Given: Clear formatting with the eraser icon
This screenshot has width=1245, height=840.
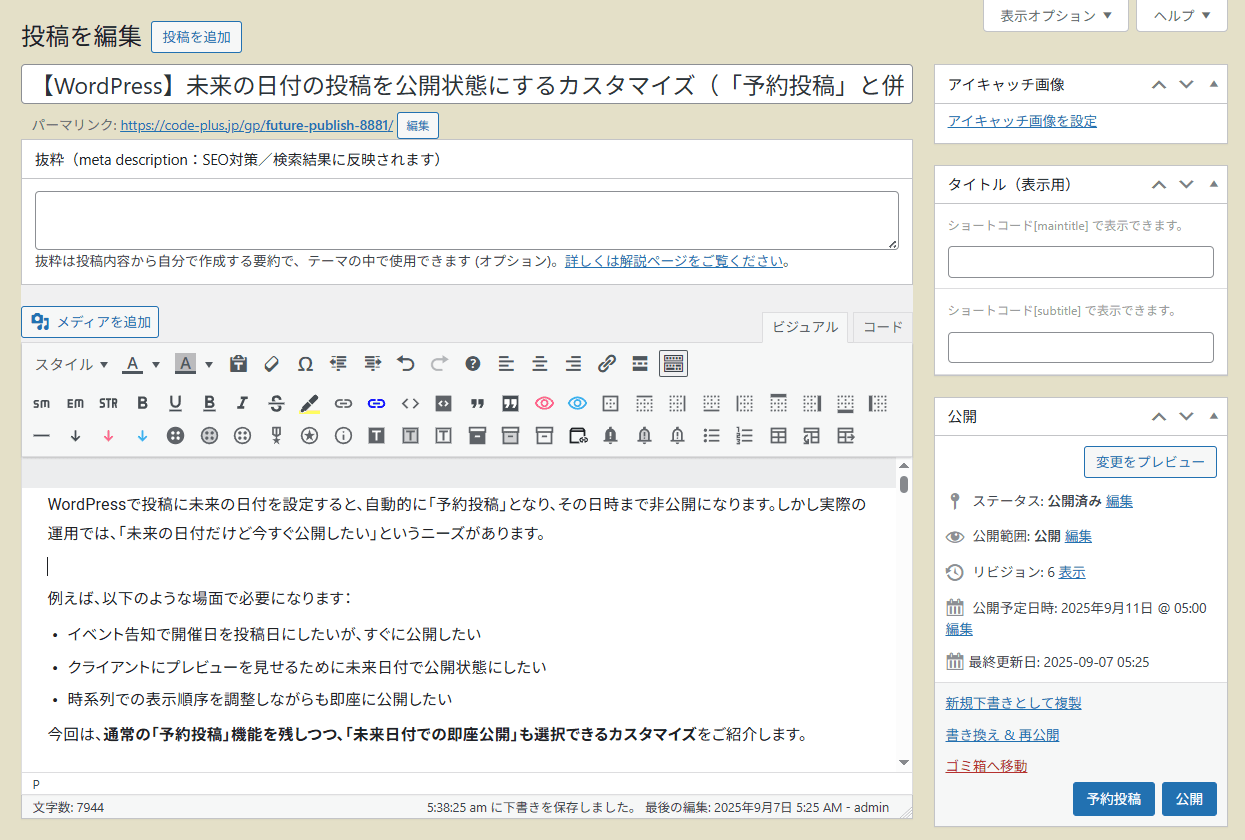Looking at the screenshot, I should (272, 364).
